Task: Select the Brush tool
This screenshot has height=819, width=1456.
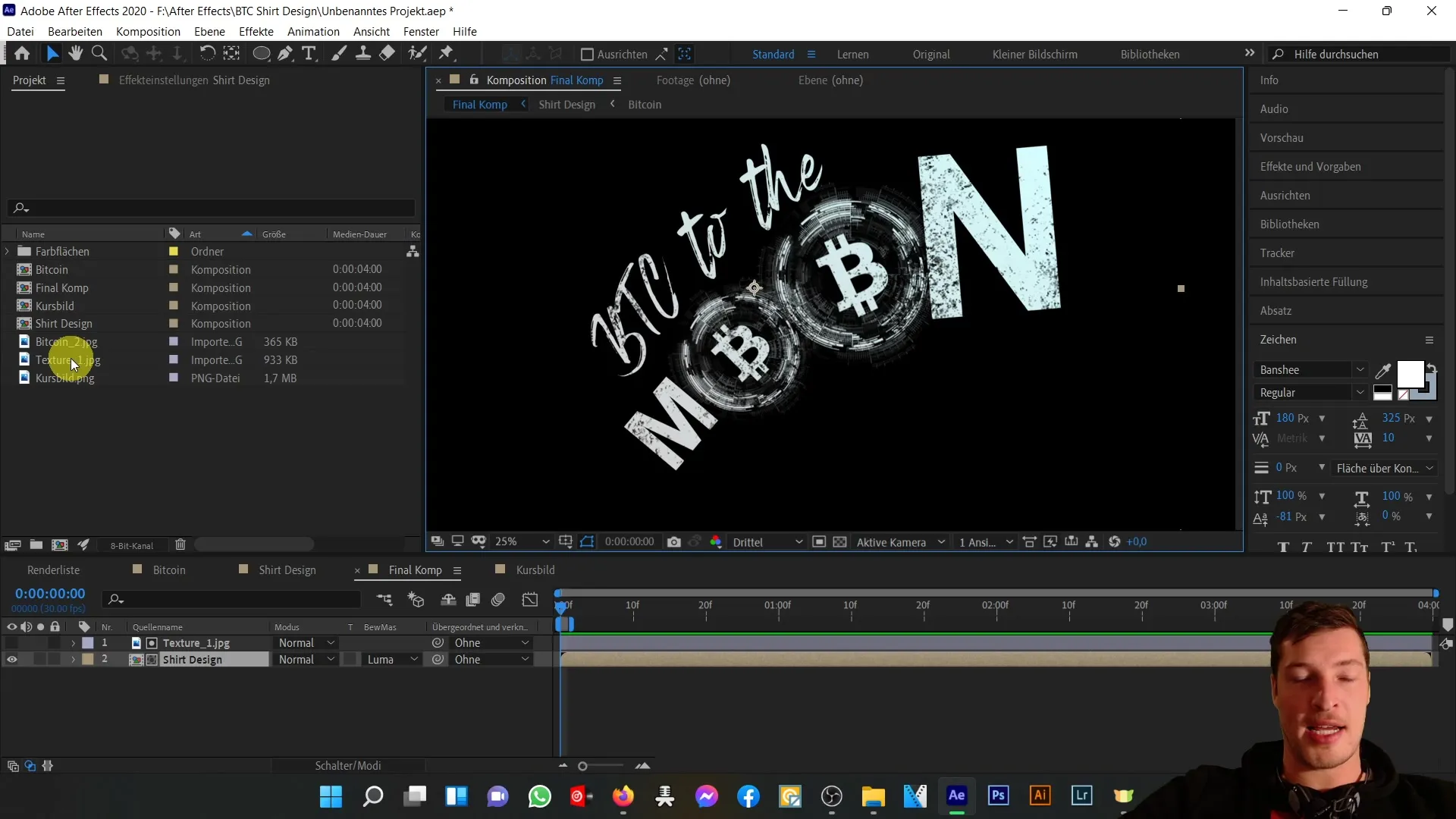Action: (339, 54)
